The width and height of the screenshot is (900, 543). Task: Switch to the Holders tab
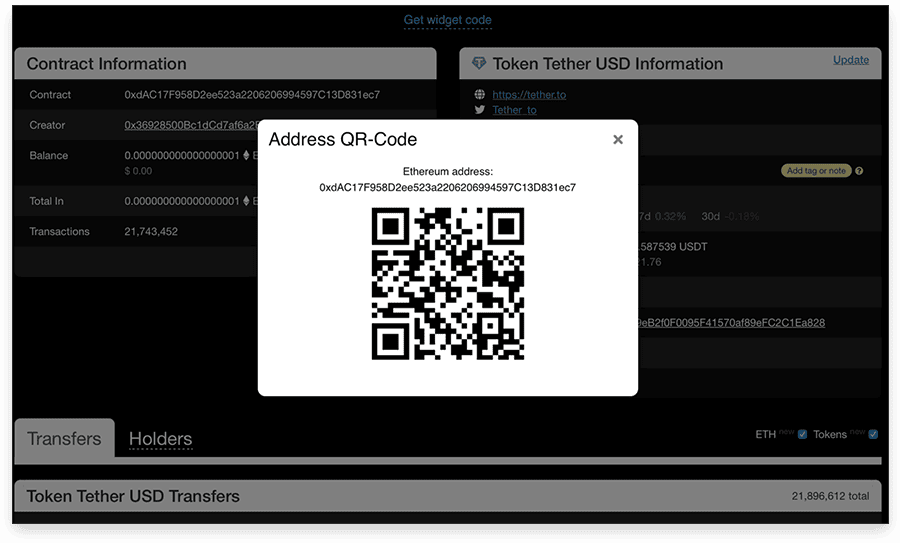coord(160,439)
